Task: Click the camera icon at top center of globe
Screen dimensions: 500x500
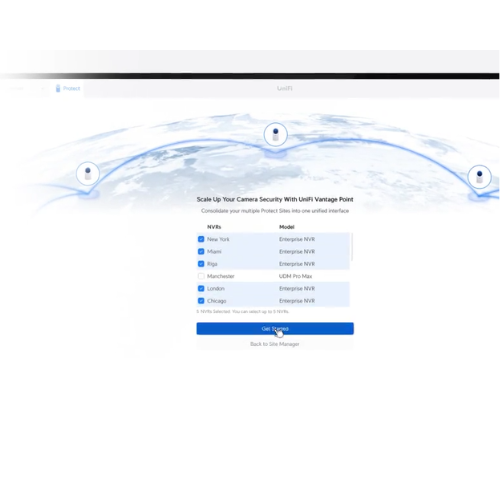Action: coord(275,135)
